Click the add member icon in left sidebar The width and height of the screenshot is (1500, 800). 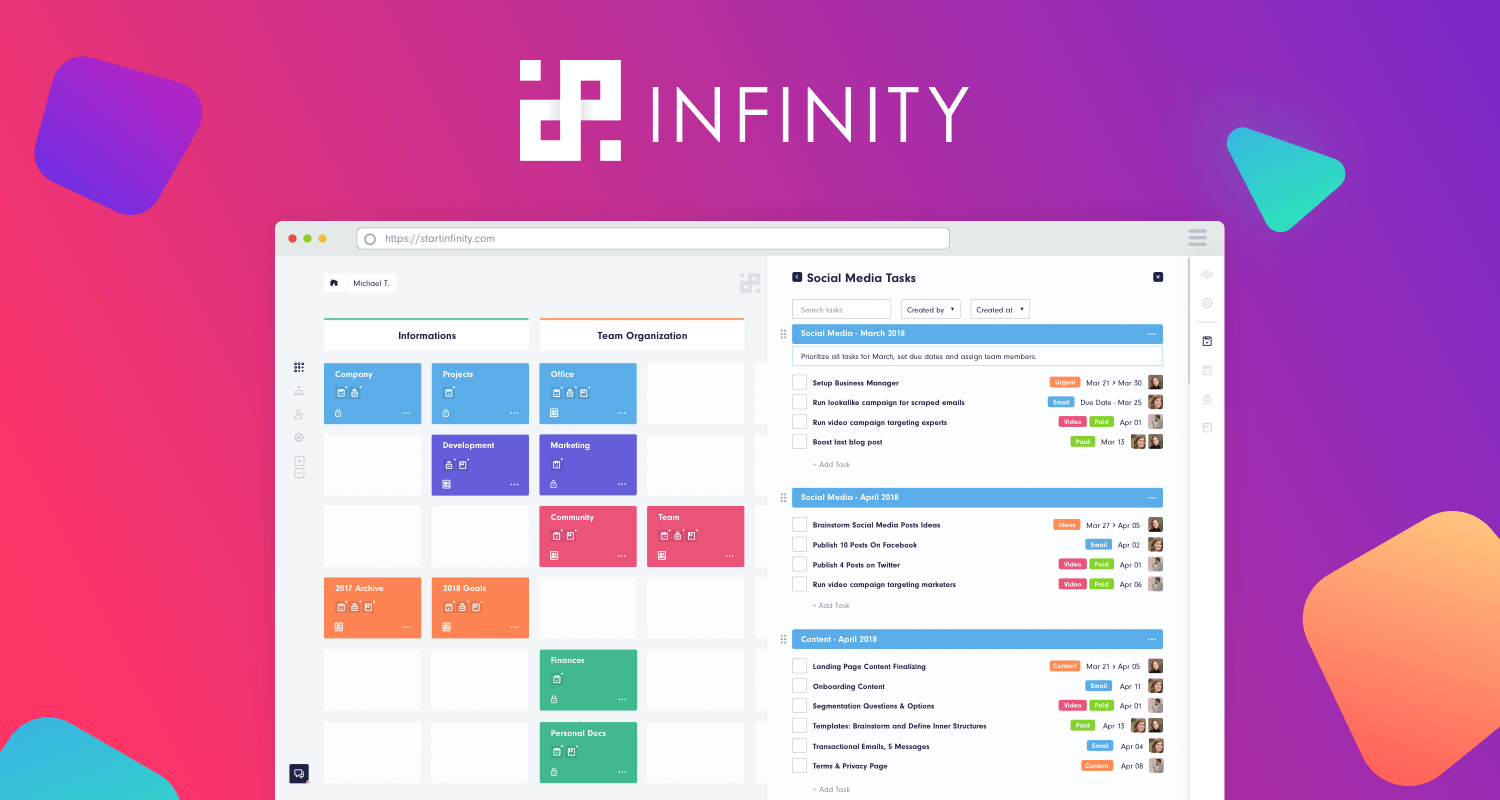click(299, 414)
